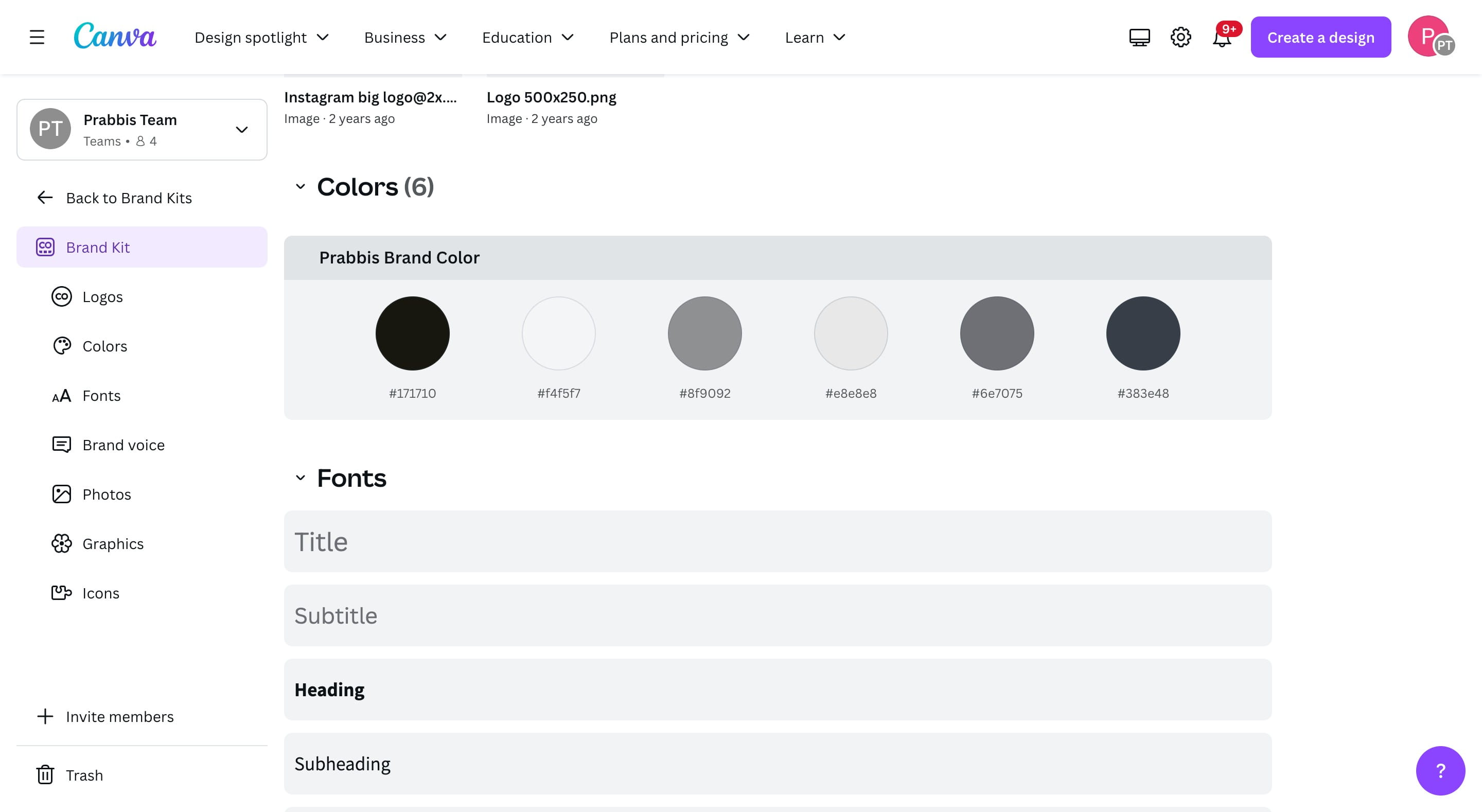Select the #171710 black color swatch

tap(413, 333)
